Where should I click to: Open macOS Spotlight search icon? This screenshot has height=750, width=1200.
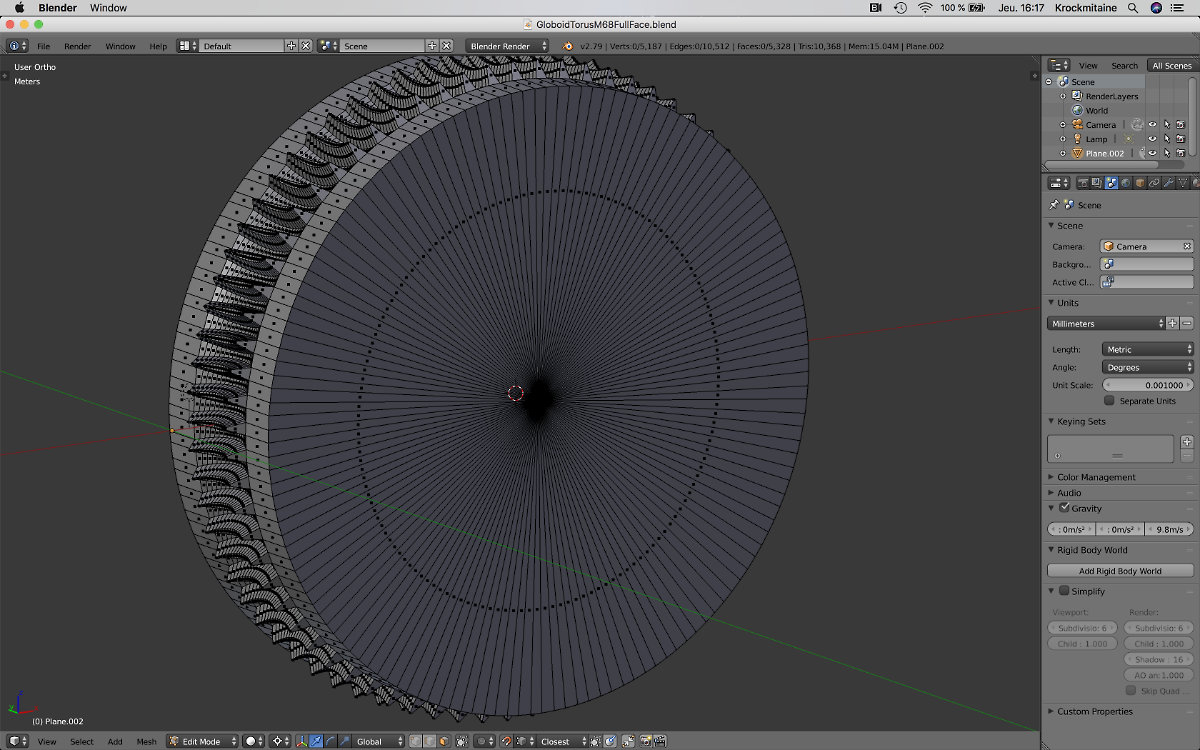pyautogui.click(x=1132, y=8)
